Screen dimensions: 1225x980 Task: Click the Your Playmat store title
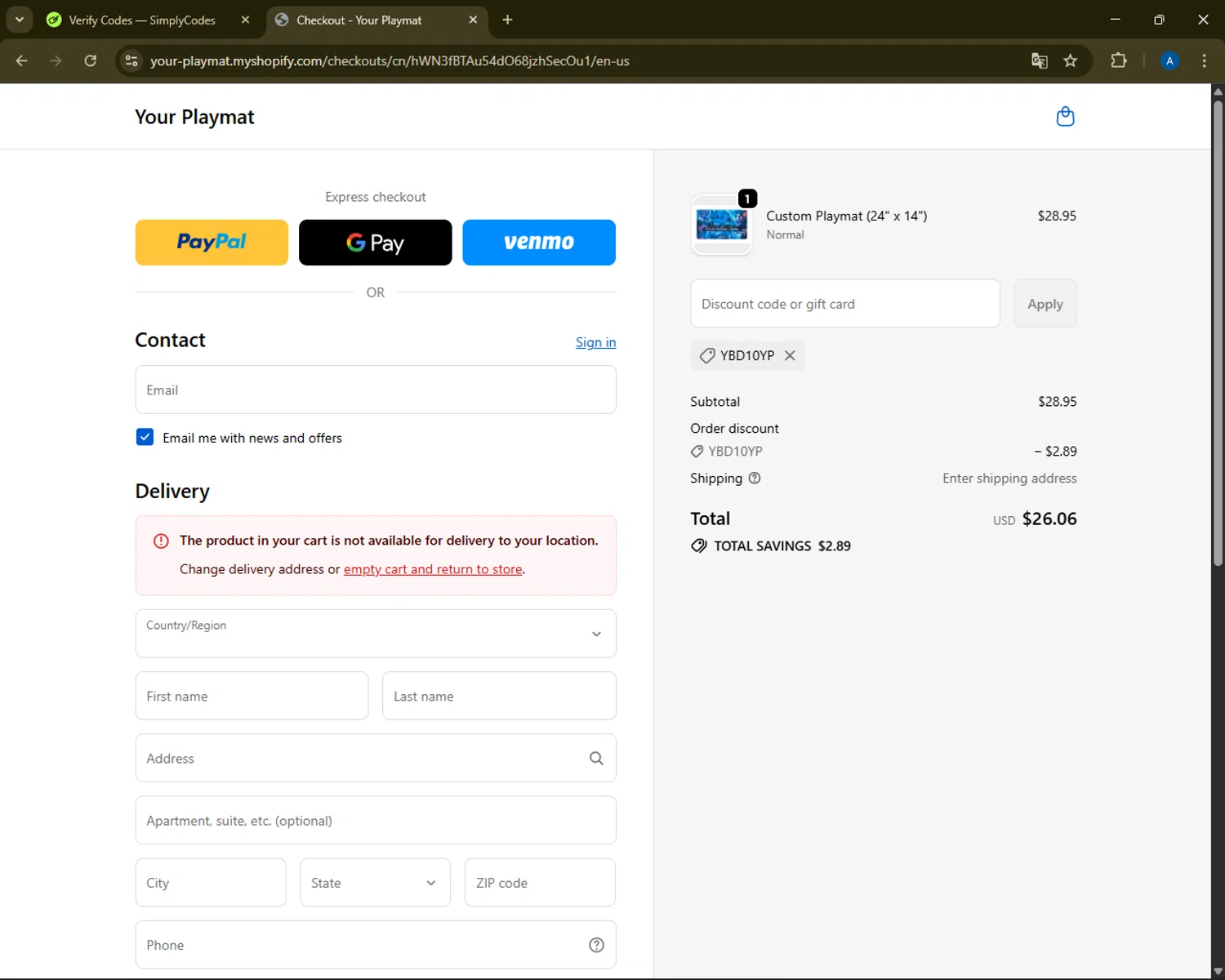click(194, 117)
